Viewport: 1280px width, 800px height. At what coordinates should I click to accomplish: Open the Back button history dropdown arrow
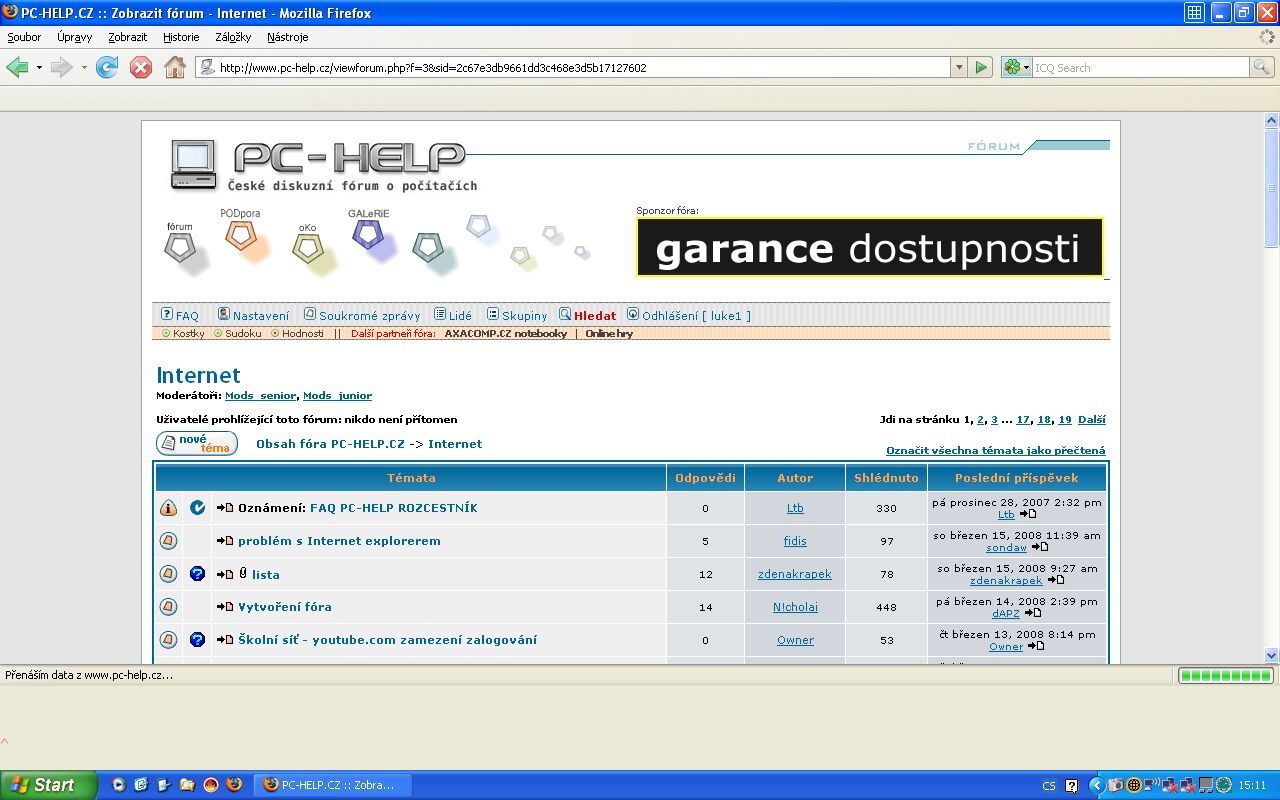tap(39, 68)
